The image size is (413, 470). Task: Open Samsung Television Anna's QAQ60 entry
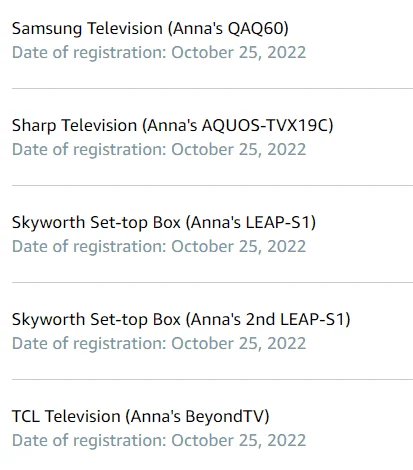150,28
